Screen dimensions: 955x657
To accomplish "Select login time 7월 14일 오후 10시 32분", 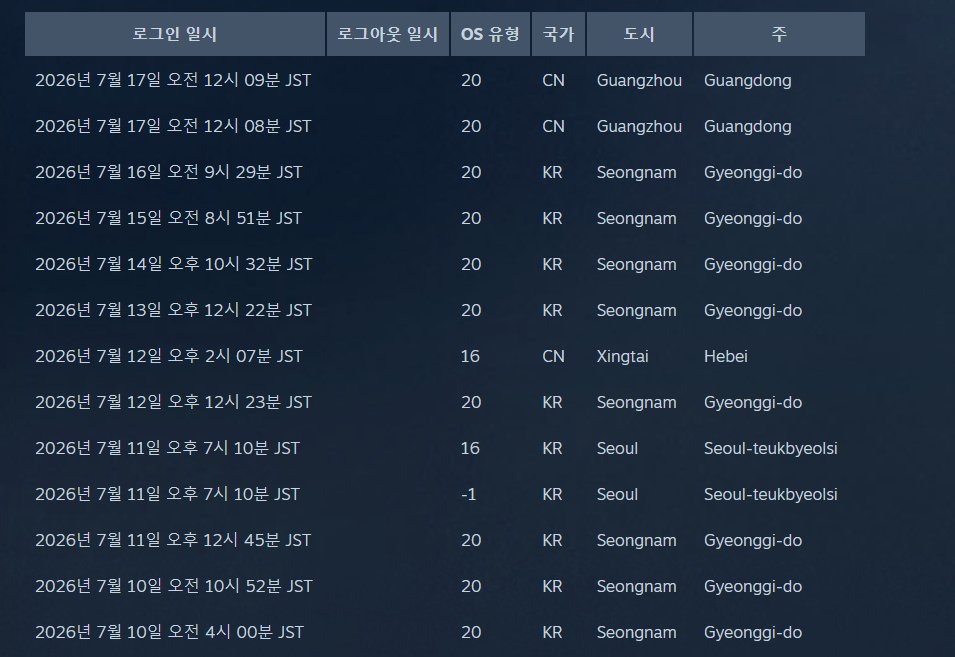I will [174, 264].
